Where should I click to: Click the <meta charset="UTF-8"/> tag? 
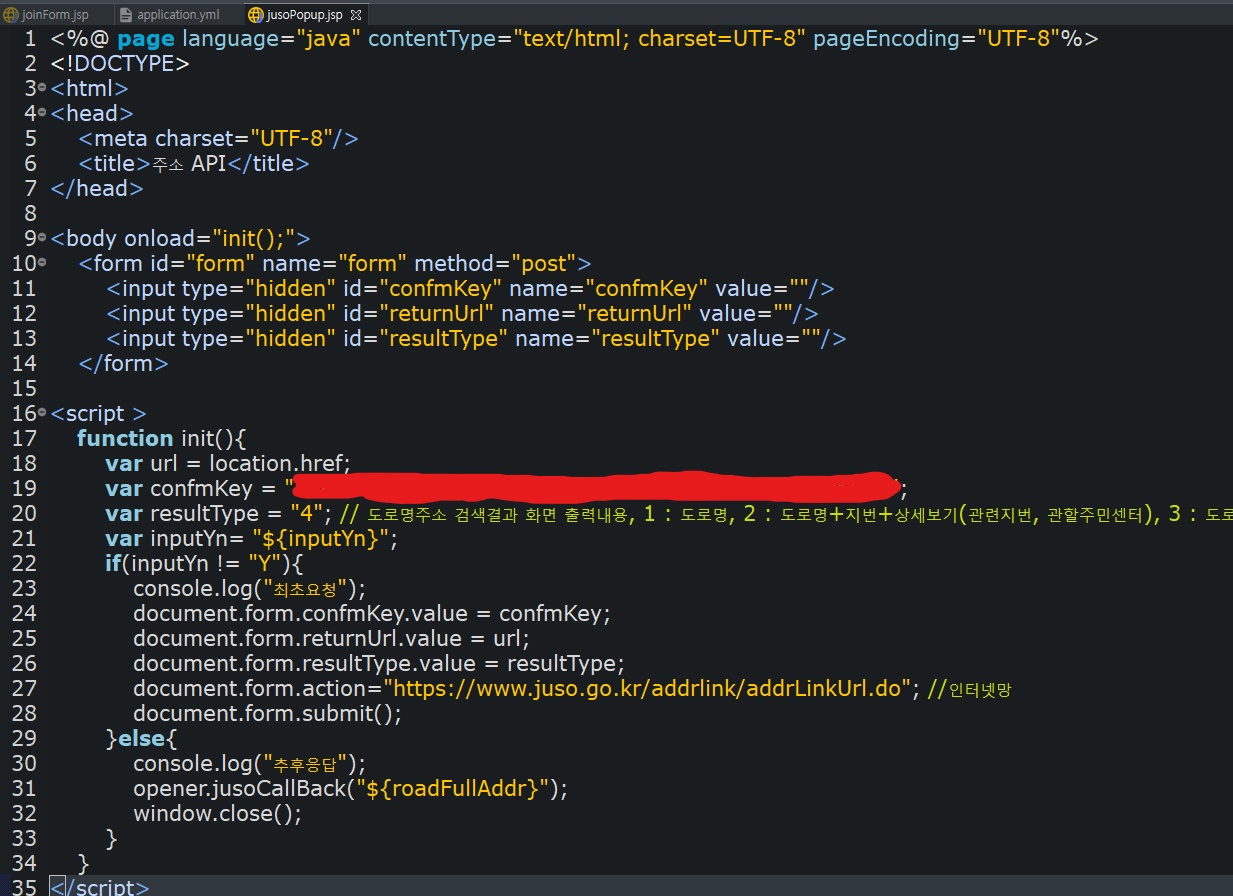pyautogui.click(x=218, y=138)
